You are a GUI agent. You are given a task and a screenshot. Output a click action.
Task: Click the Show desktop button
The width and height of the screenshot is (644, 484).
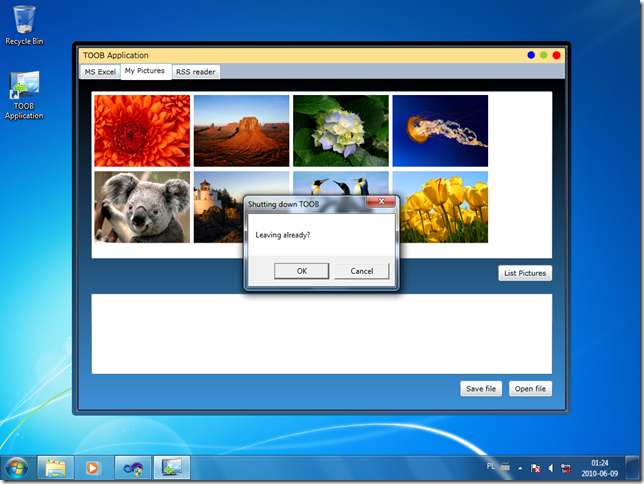click(632, 468)
